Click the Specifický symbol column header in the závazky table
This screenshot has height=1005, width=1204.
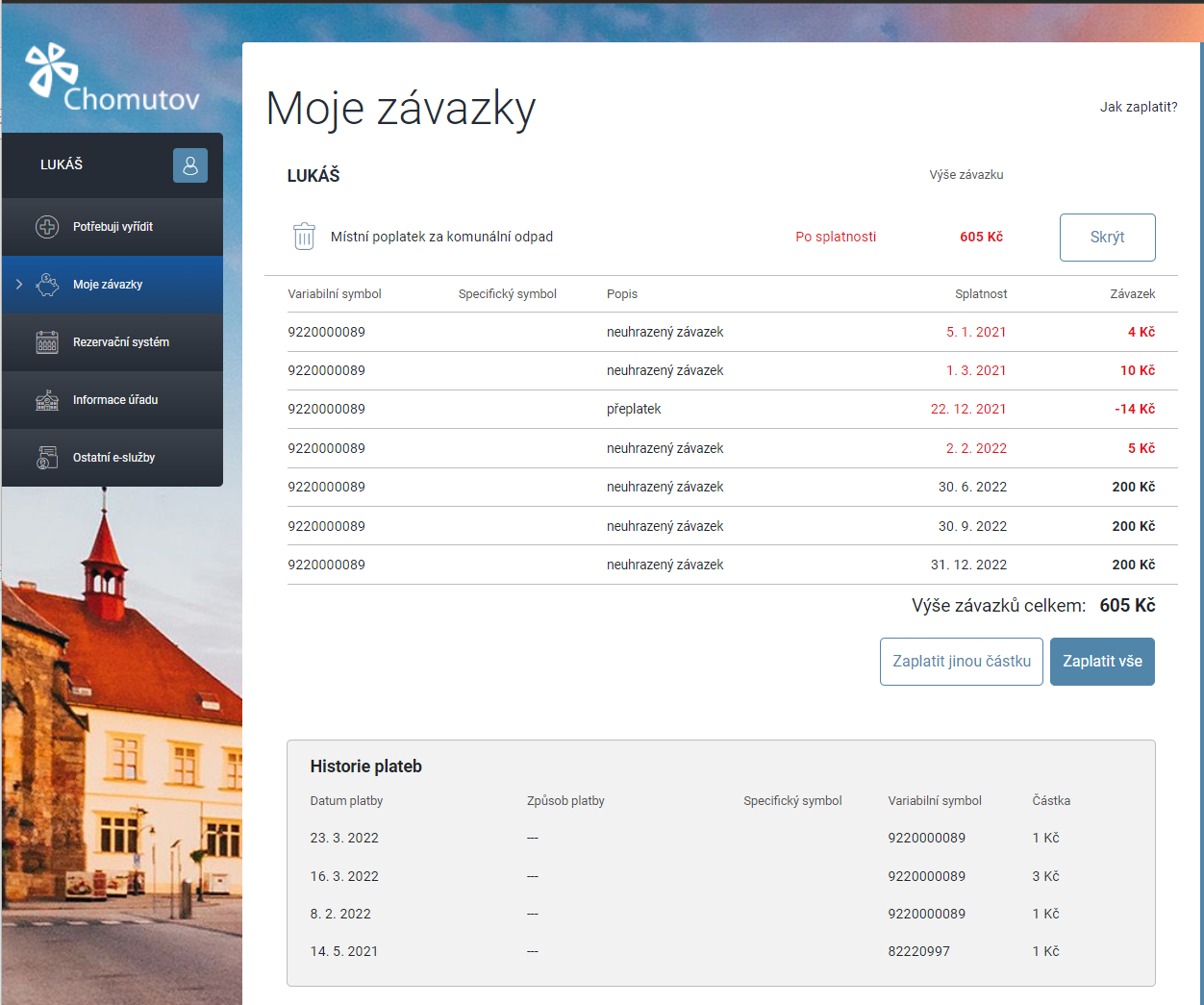tap(508, 294)
